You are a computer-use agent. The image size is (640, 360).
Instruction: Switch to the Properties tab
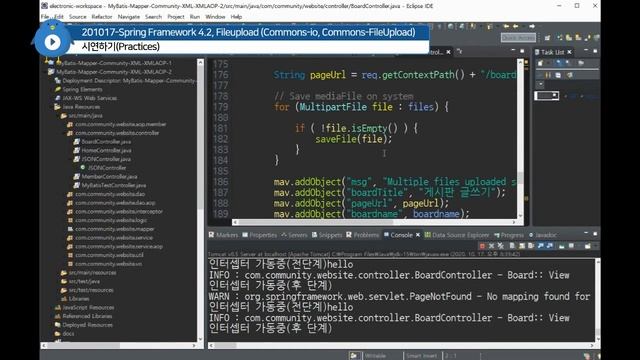pos(259,235)
